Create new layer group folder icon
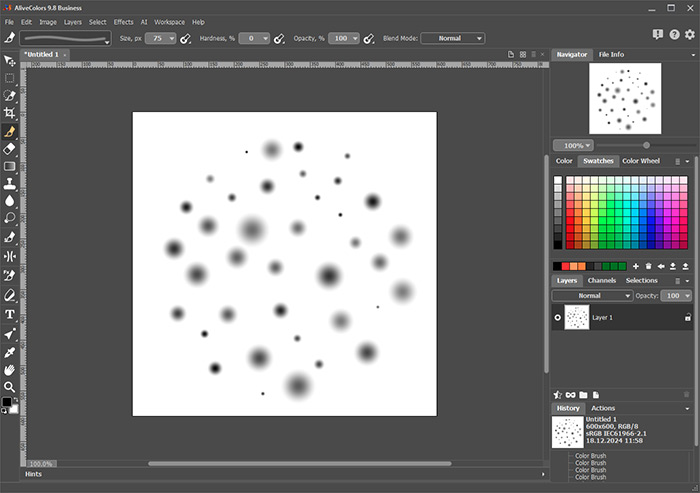The width and height of the screenshot is (700, 493). [583, 395]
